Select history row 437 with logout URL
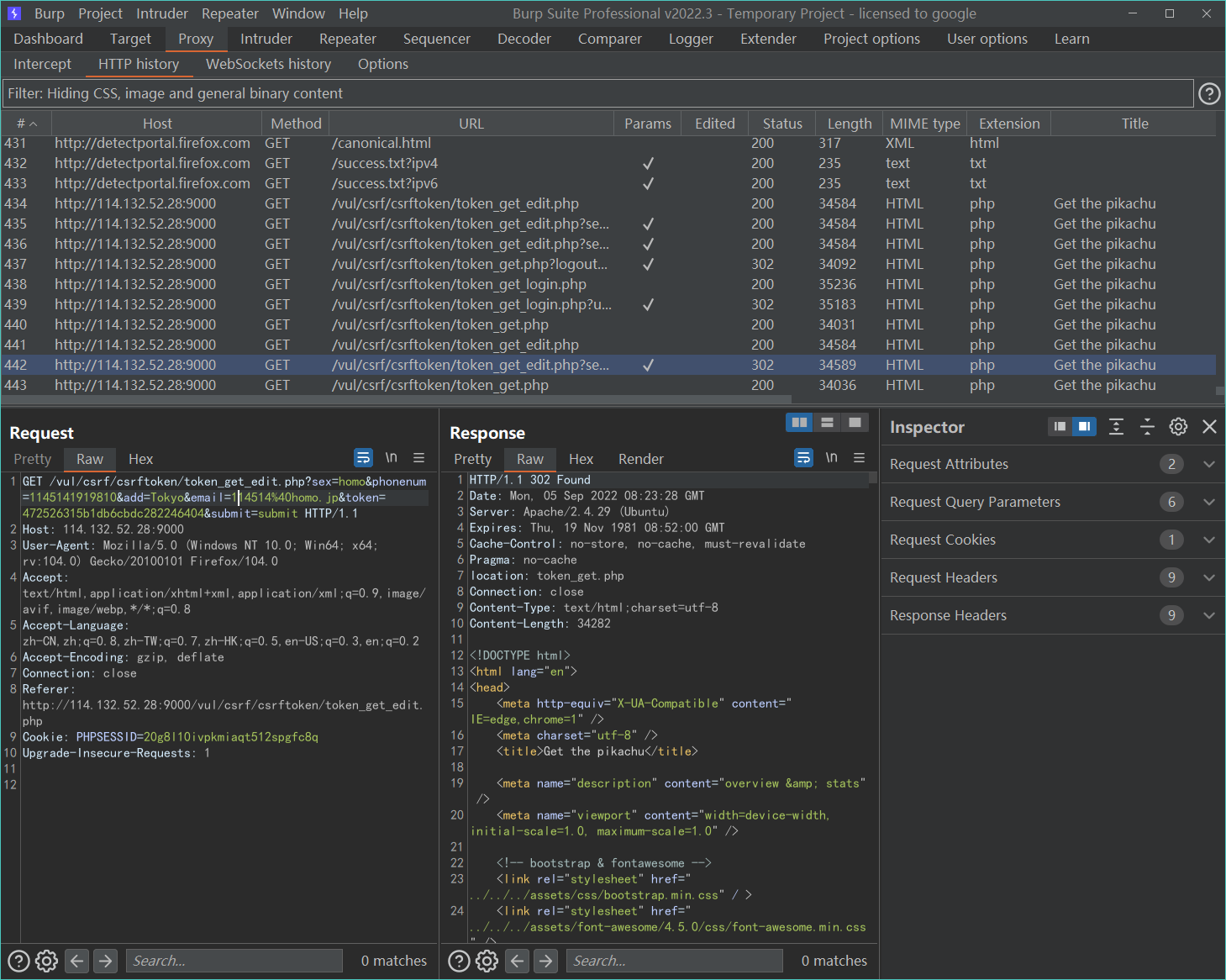 (608, 264)
